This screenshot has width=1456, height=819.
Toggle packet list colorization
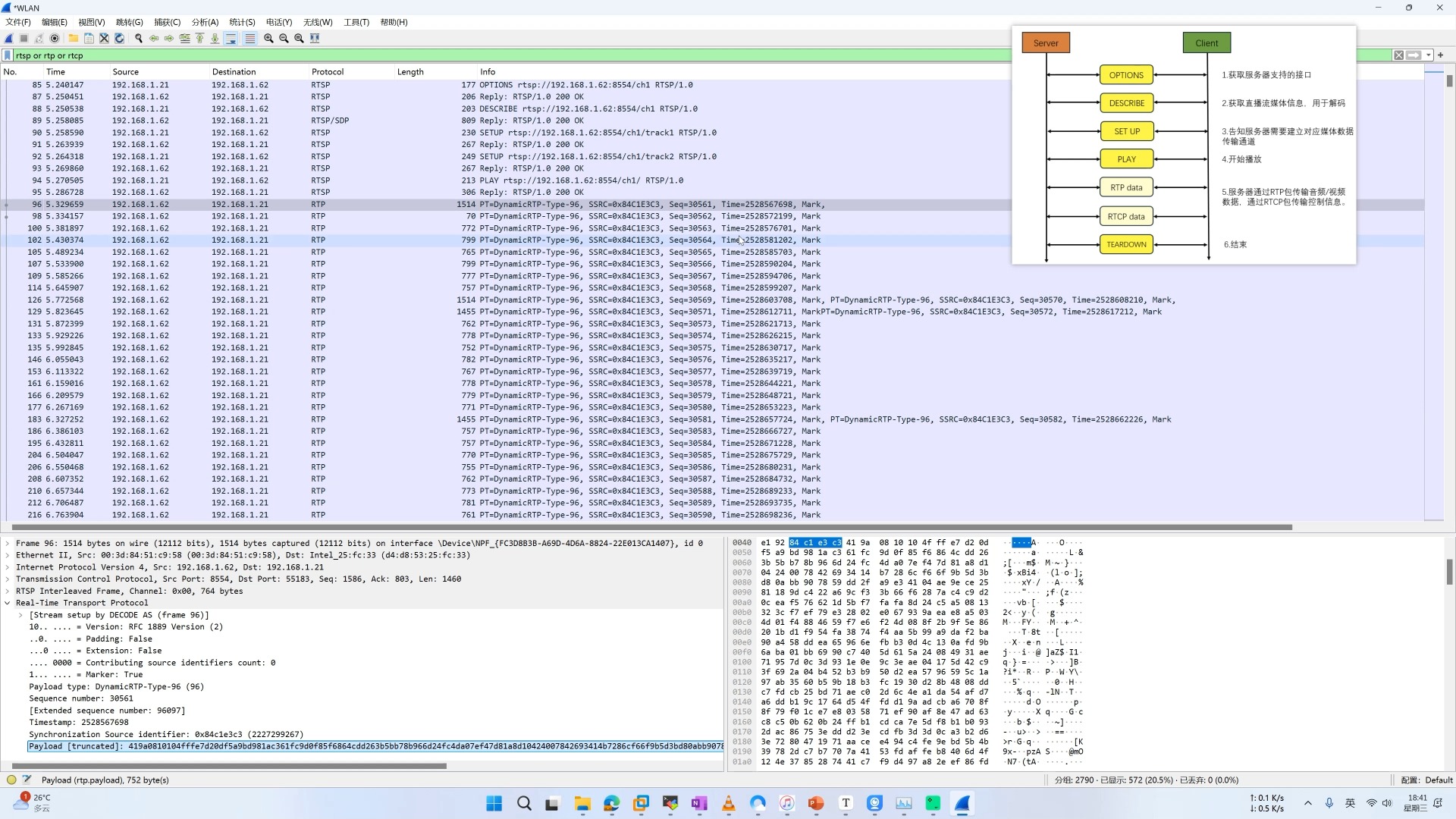tap(249, 38)
